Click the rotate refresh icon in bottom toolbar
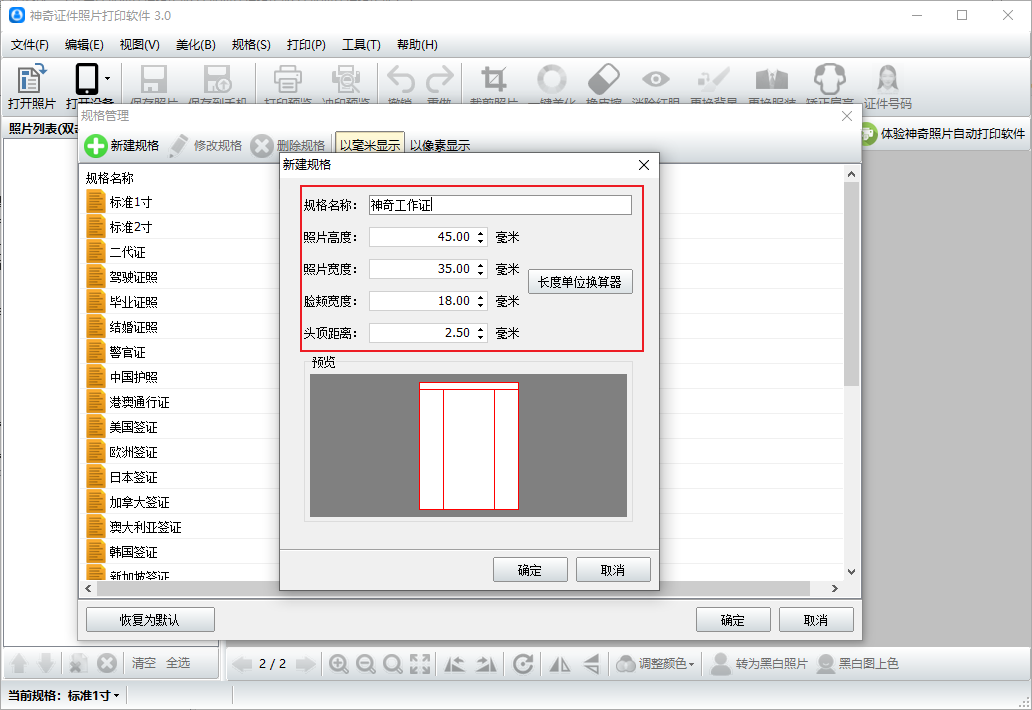 pyautogui.click(x=522, y=664)
